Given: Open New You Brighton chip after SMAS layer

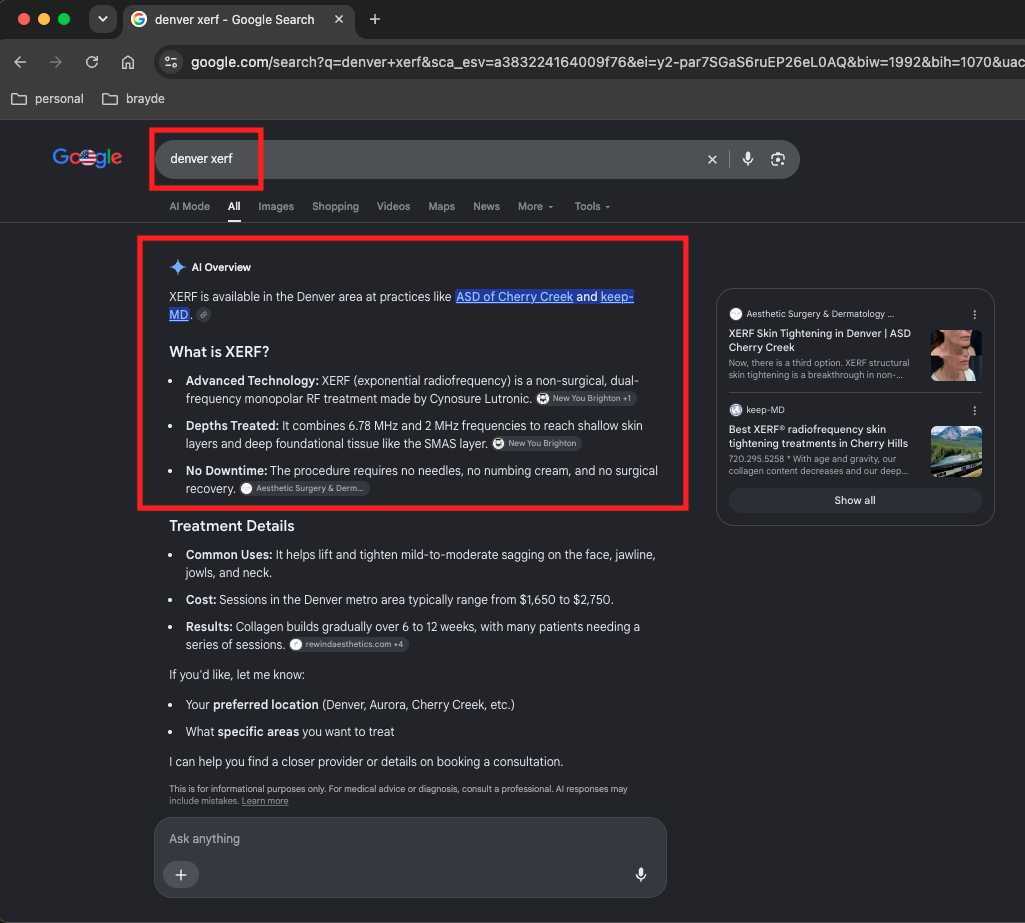Looking at the screenshot, I should [536, 443].
